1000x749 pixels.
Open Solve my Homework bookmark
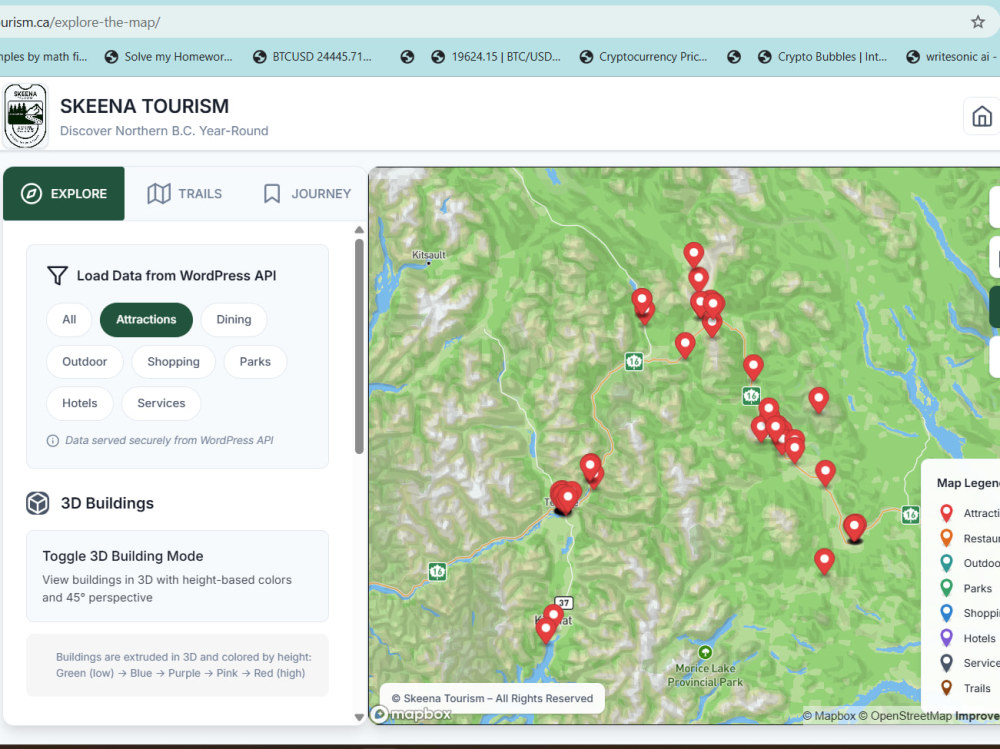[x=169, y=57]
